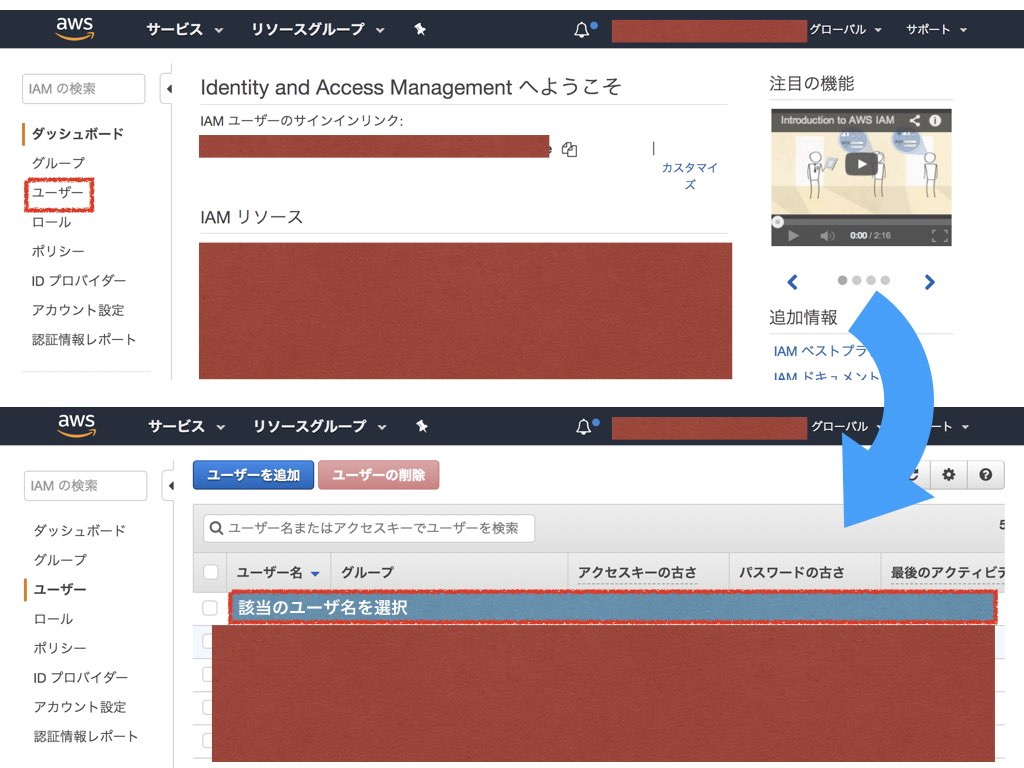Click the user name or access key search box
This screenshot has width=1024, height=768.
[x=369, y=528]
